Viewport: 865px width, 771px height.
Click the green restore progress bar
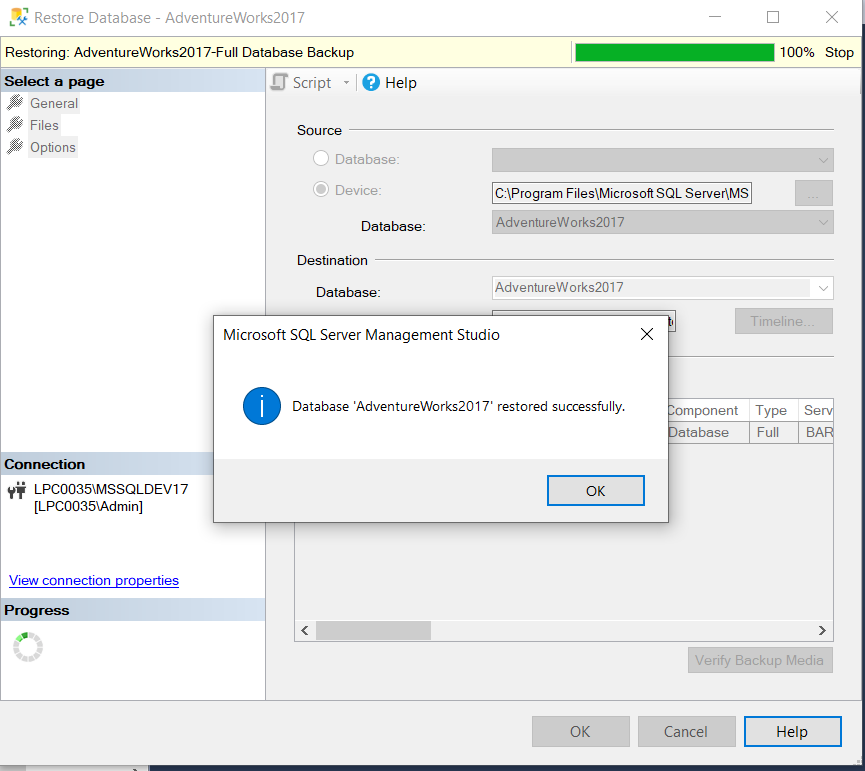(x=674, y=52)
